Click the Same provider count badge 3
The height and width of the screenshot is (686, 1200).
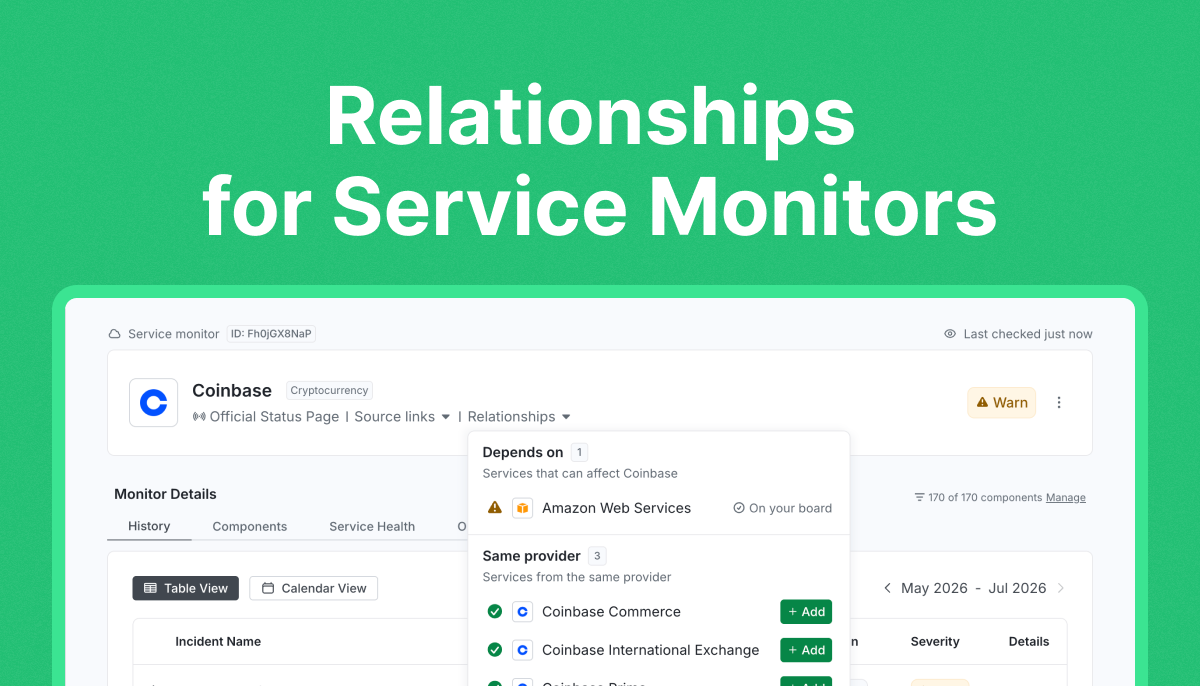pyautogui.click(x=597, y=556)
